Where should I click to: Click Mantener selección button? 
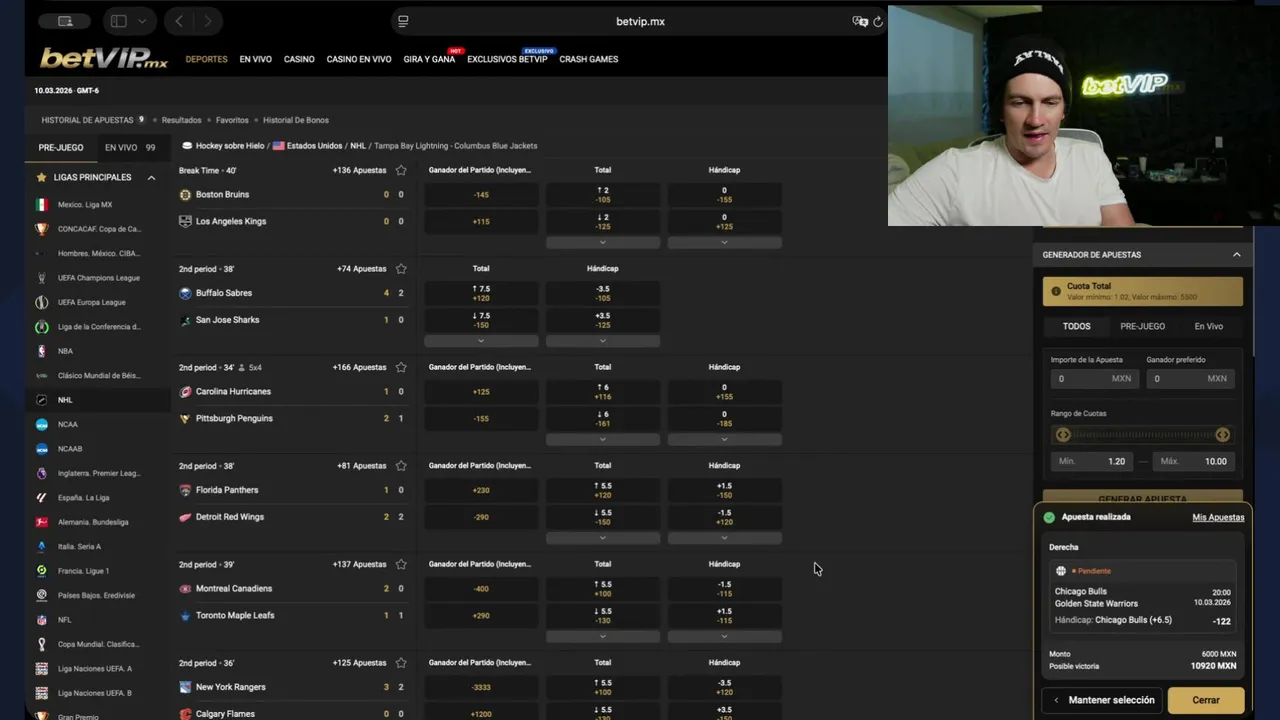coord(1101,700)
